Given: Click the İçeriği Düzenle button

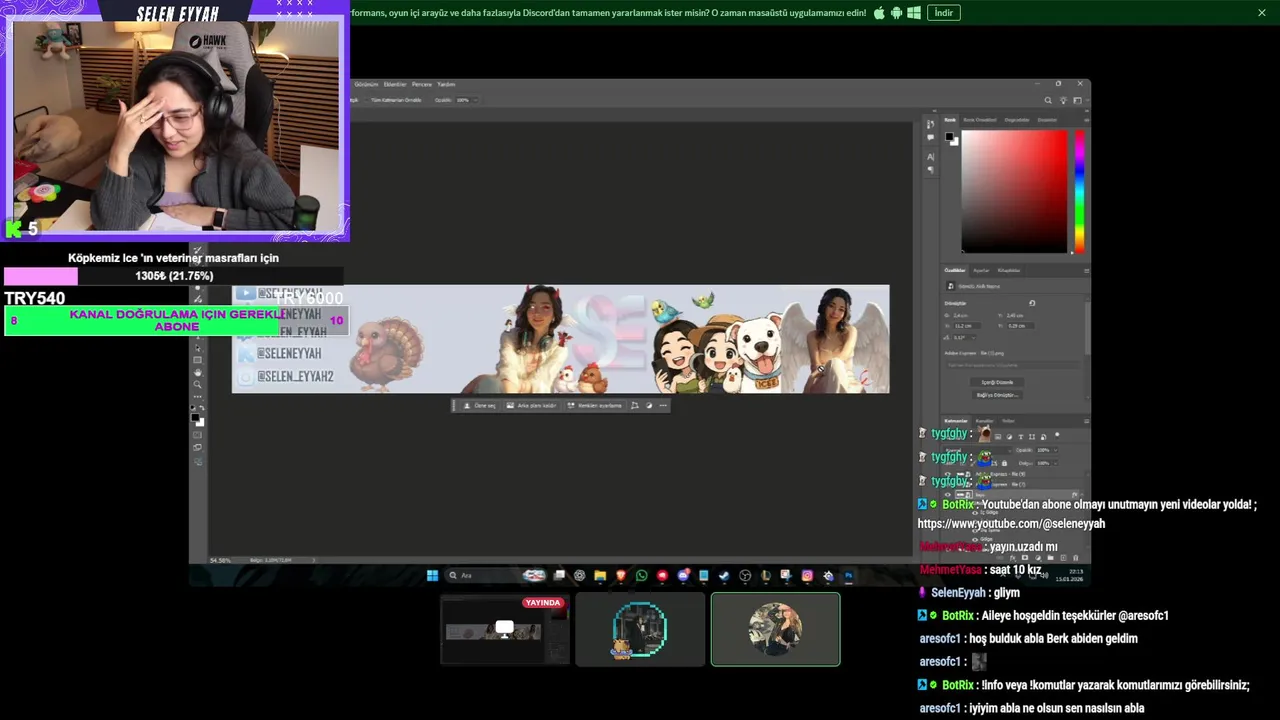Looking at the screenshot, I should (997, 382).
